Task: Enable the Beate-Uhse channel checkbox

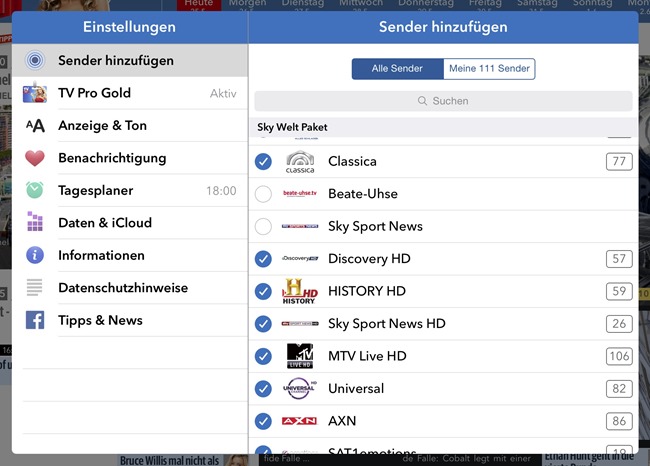Action: pos(263,194)
